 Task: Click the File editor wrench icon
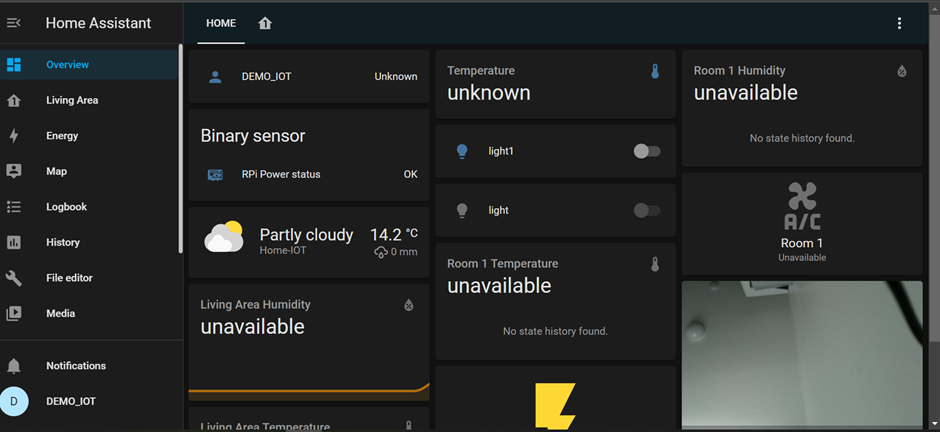click(x=13, y=278)
